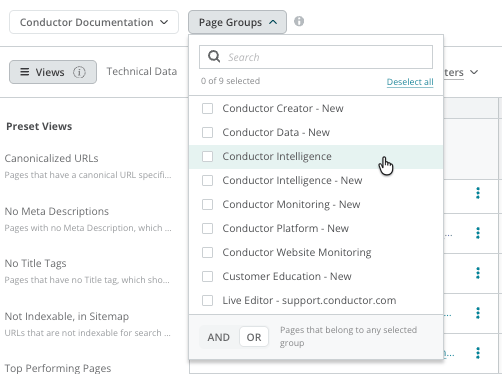Screen dimensions: 502x374
Task: Select the Canonicalized URLs preset view
Action: pyautogui.click(x=88, y=166)
